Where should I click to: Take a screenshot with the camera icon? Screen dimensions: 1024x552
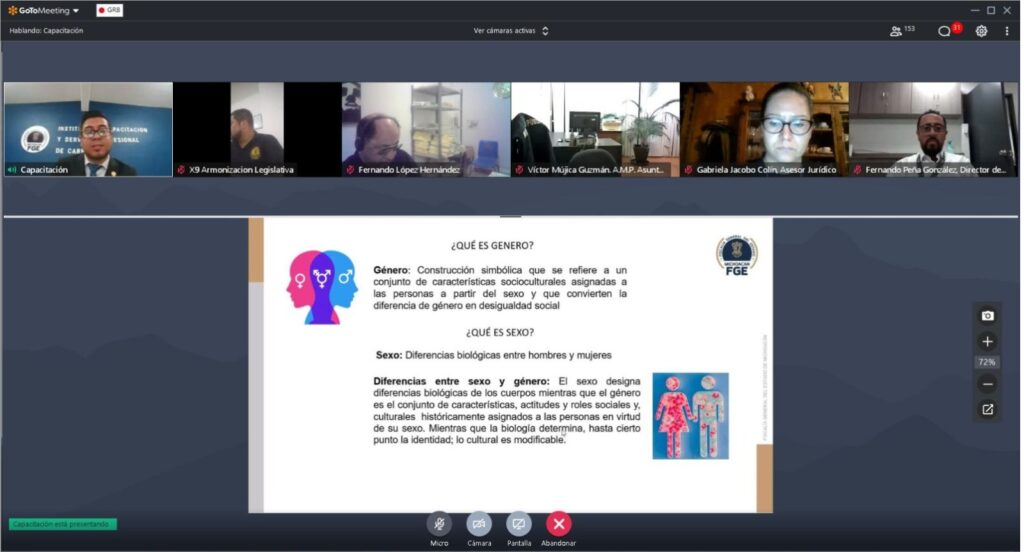[x=987, y=316]
